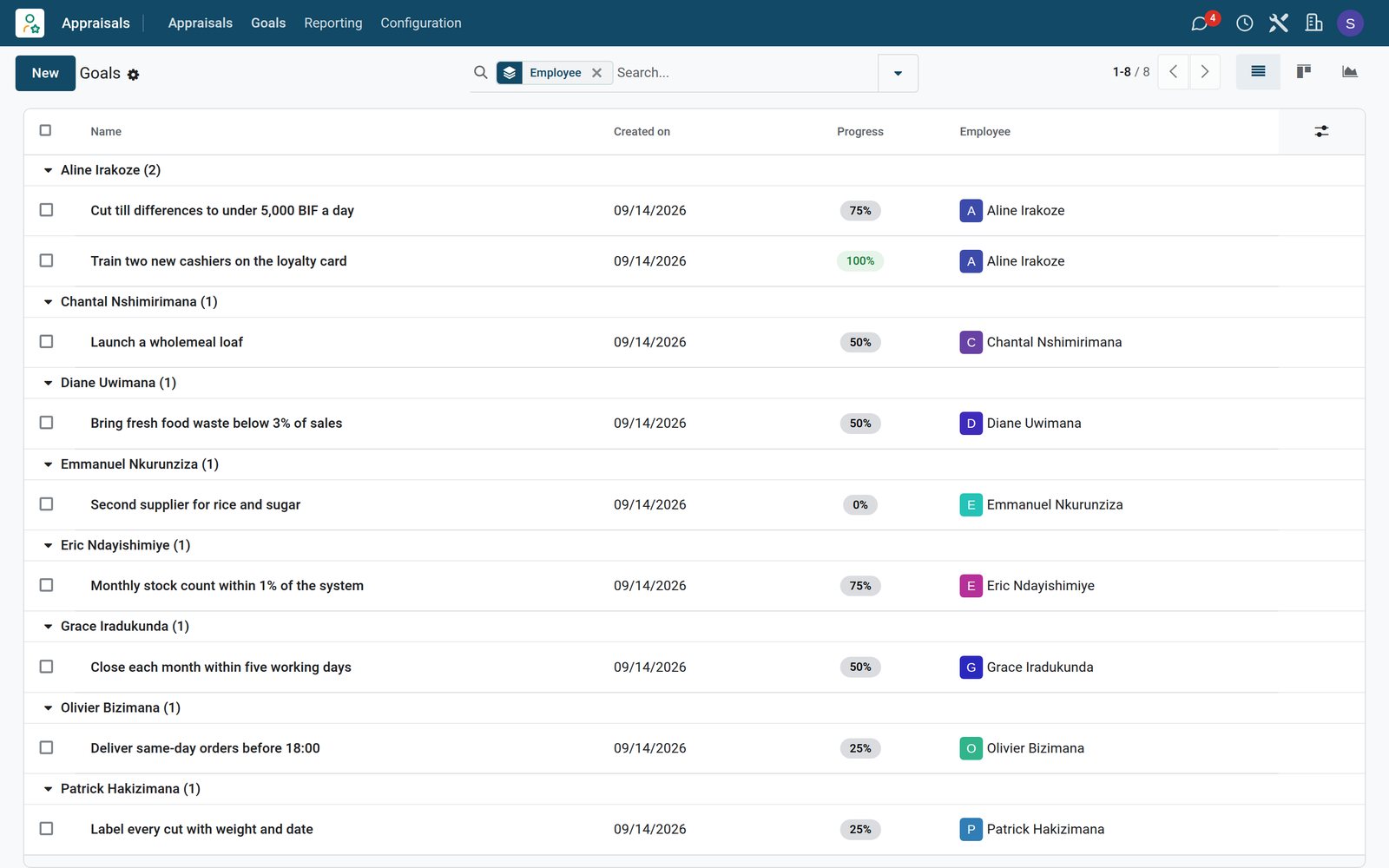Focus the Search input field
1389x868 pixels.
click(x=744, y=73)
